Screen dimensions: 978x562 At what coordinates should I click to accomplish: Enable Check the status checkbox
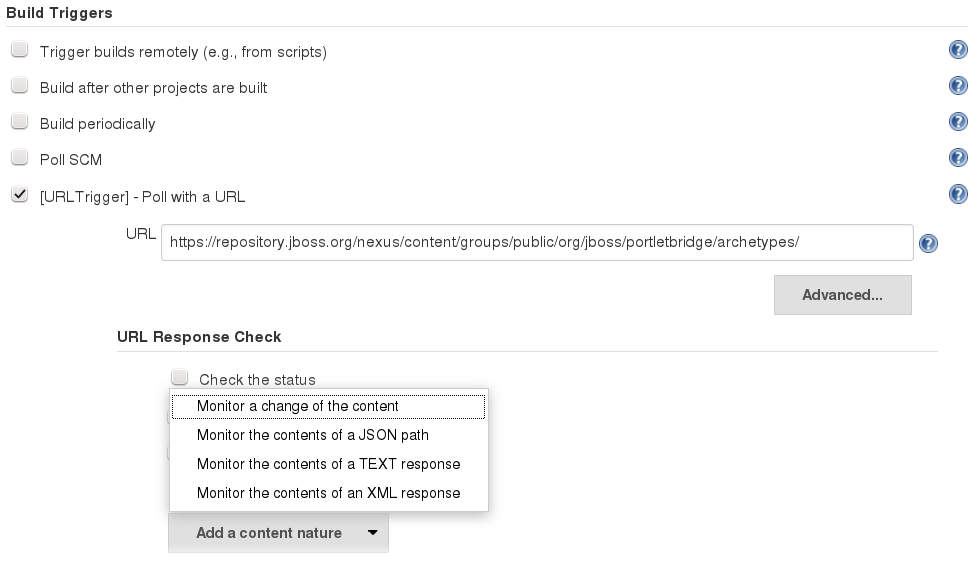pos(180,378)
